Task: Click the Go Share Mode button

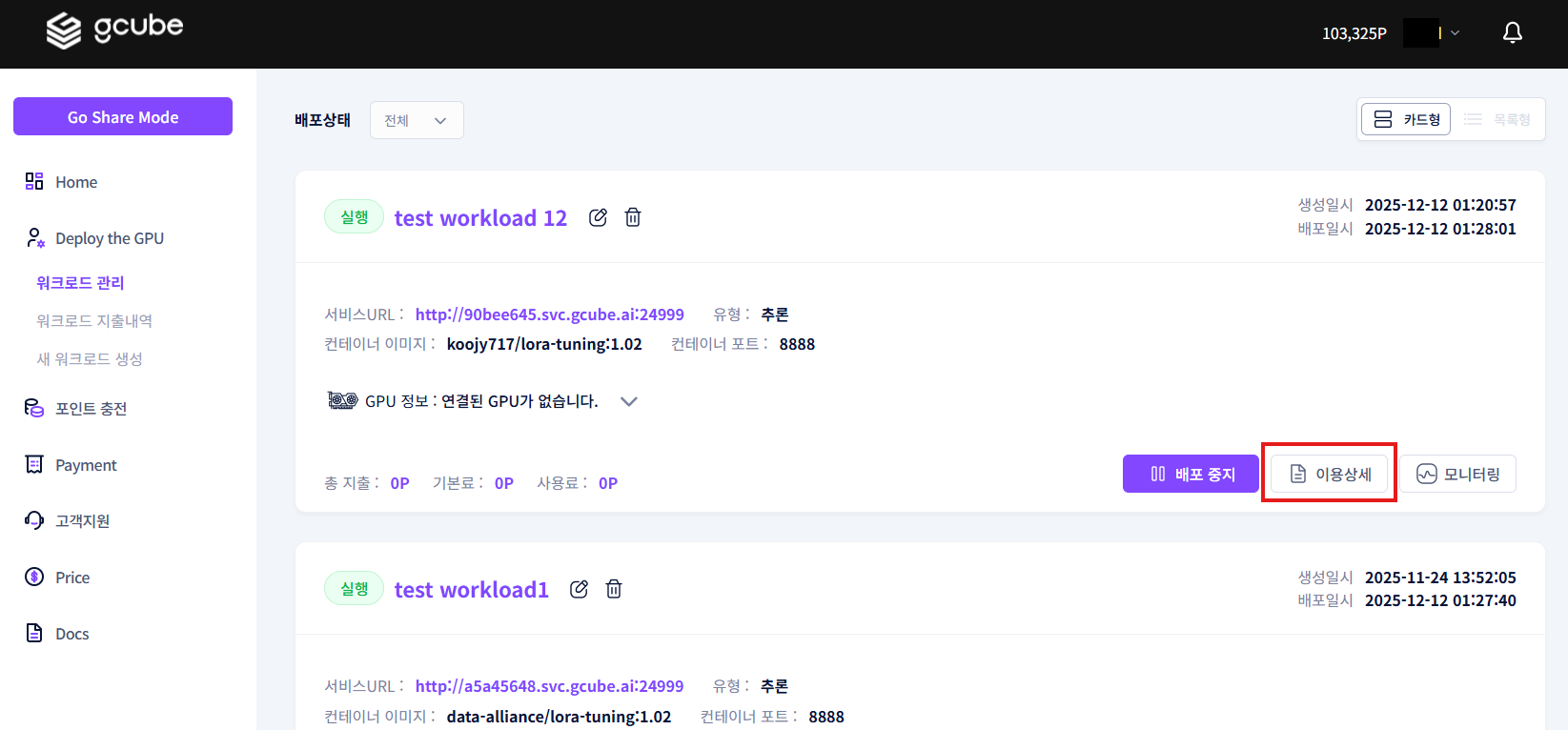Action: 123,116
